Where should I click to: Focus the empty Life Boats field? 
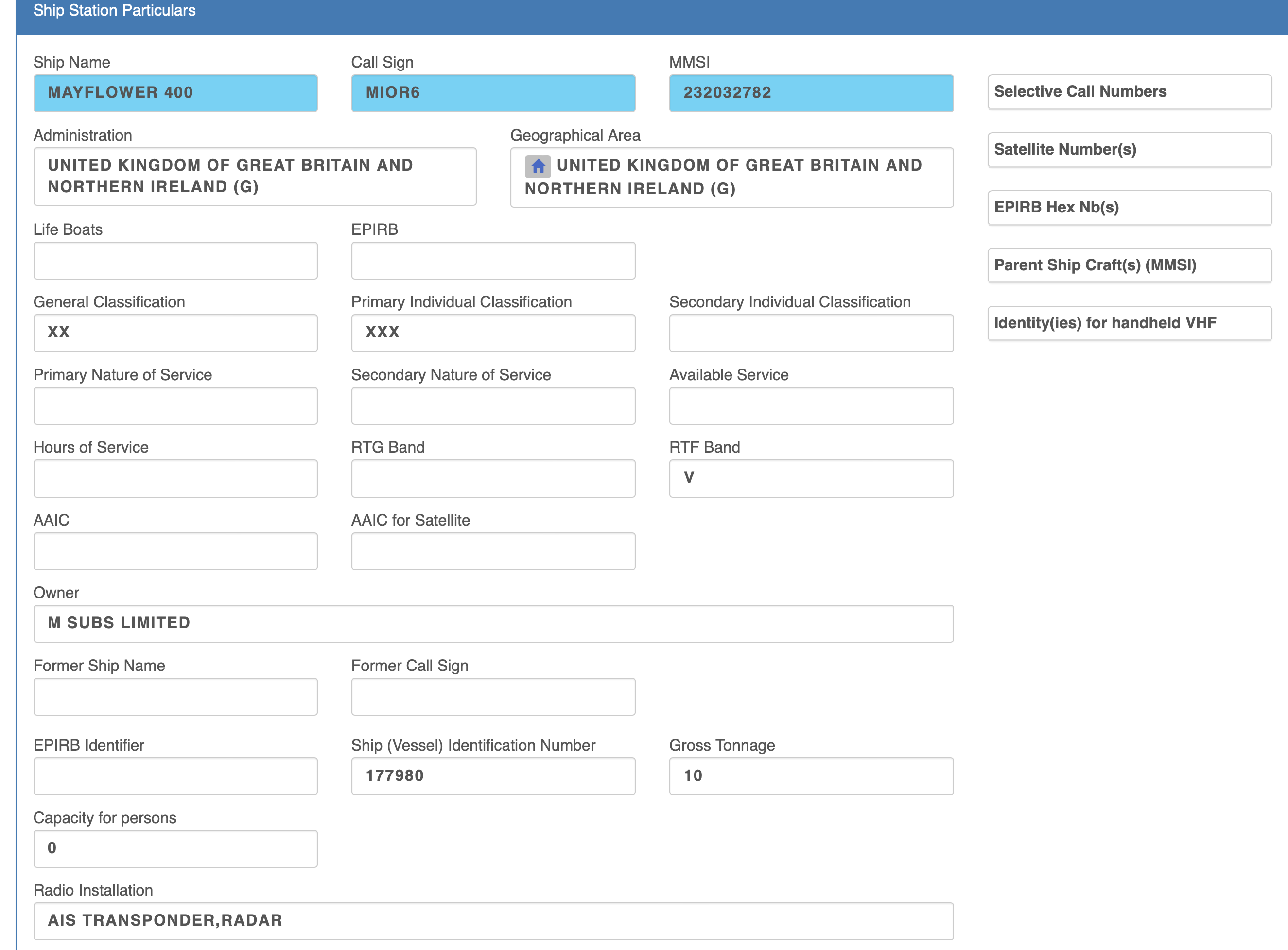click(x=175, y=261)
